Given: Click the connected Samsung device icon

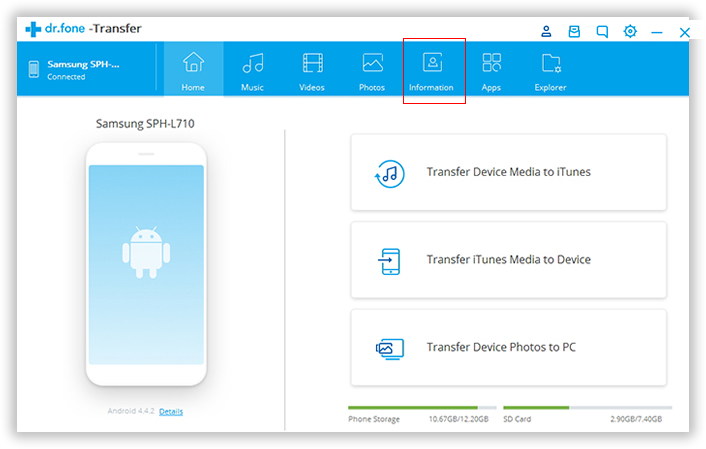Looking at the screenshot, I should (x=34, y=69).
